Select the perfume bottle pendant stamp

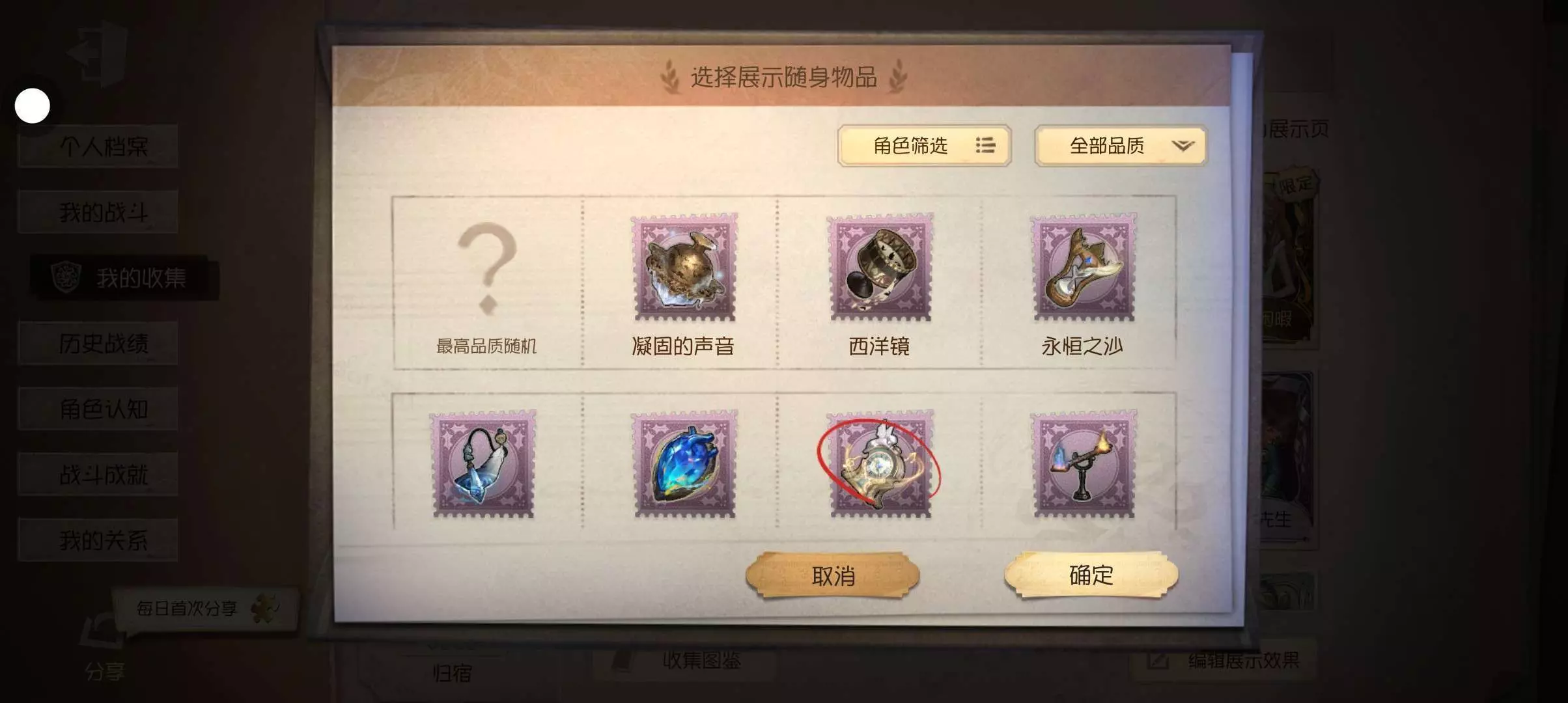(x=483, y=463)
